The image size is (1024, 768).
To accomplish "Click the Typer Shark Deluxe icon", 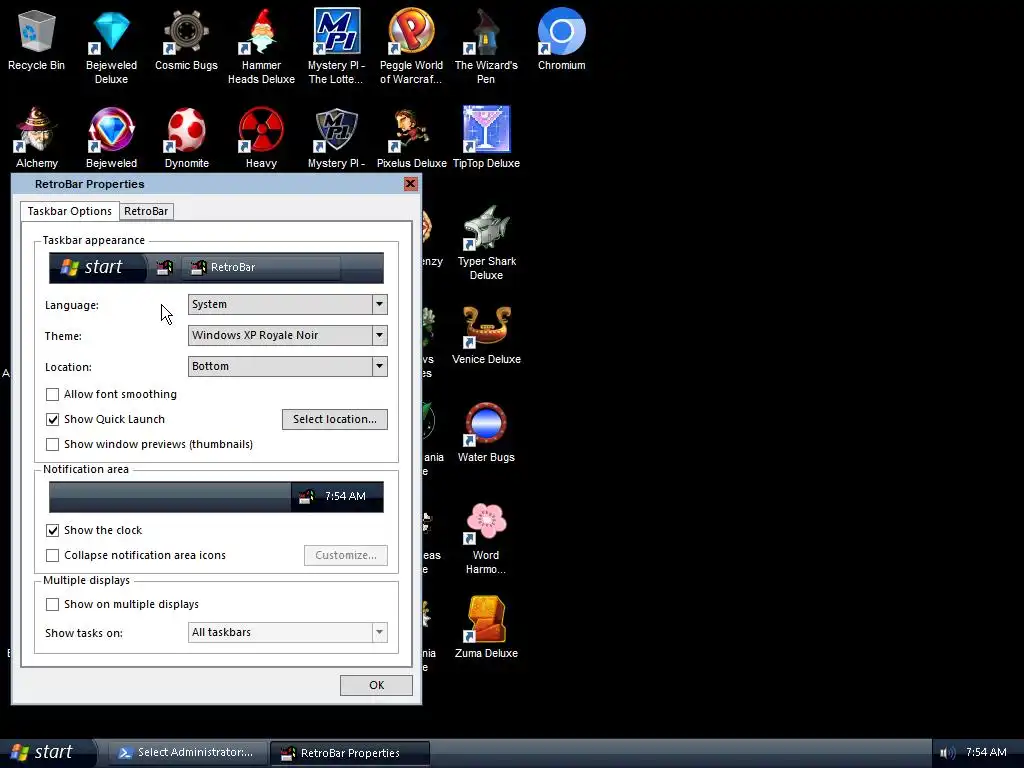I will click(x=487, y=242).
